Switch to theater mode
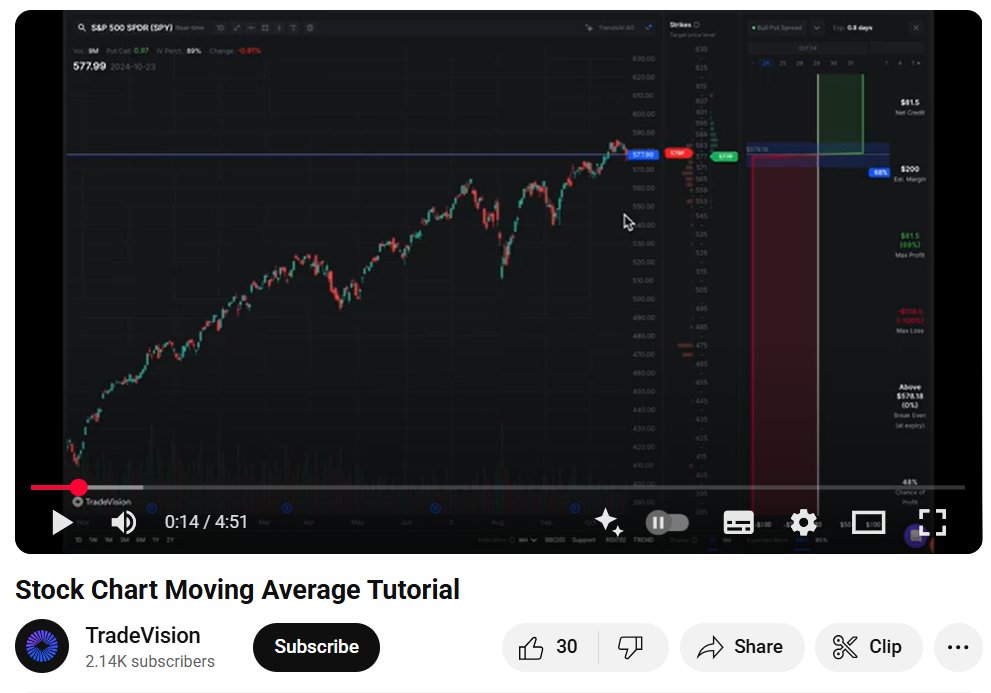This screenshot has width=991, height=693. [x=868, y=523]
